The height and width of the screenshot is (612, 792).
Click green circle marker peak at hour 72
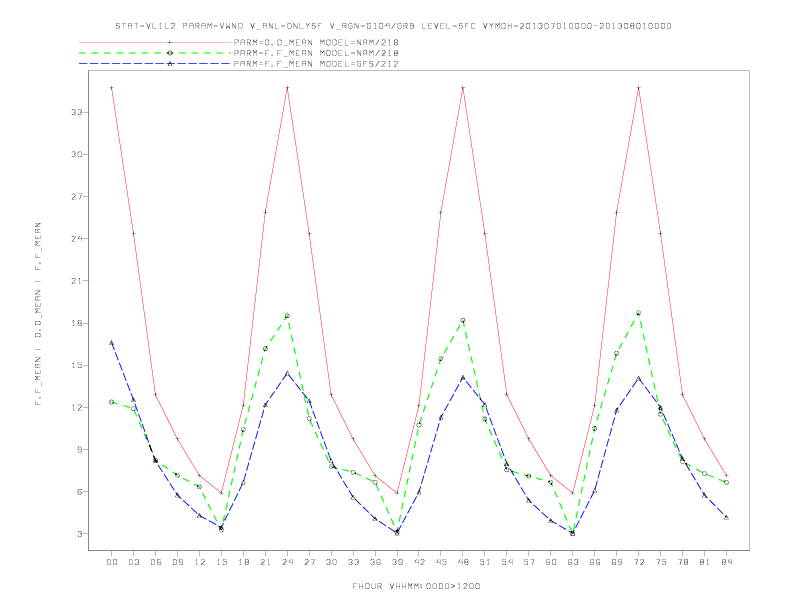[x=638, y=313]
